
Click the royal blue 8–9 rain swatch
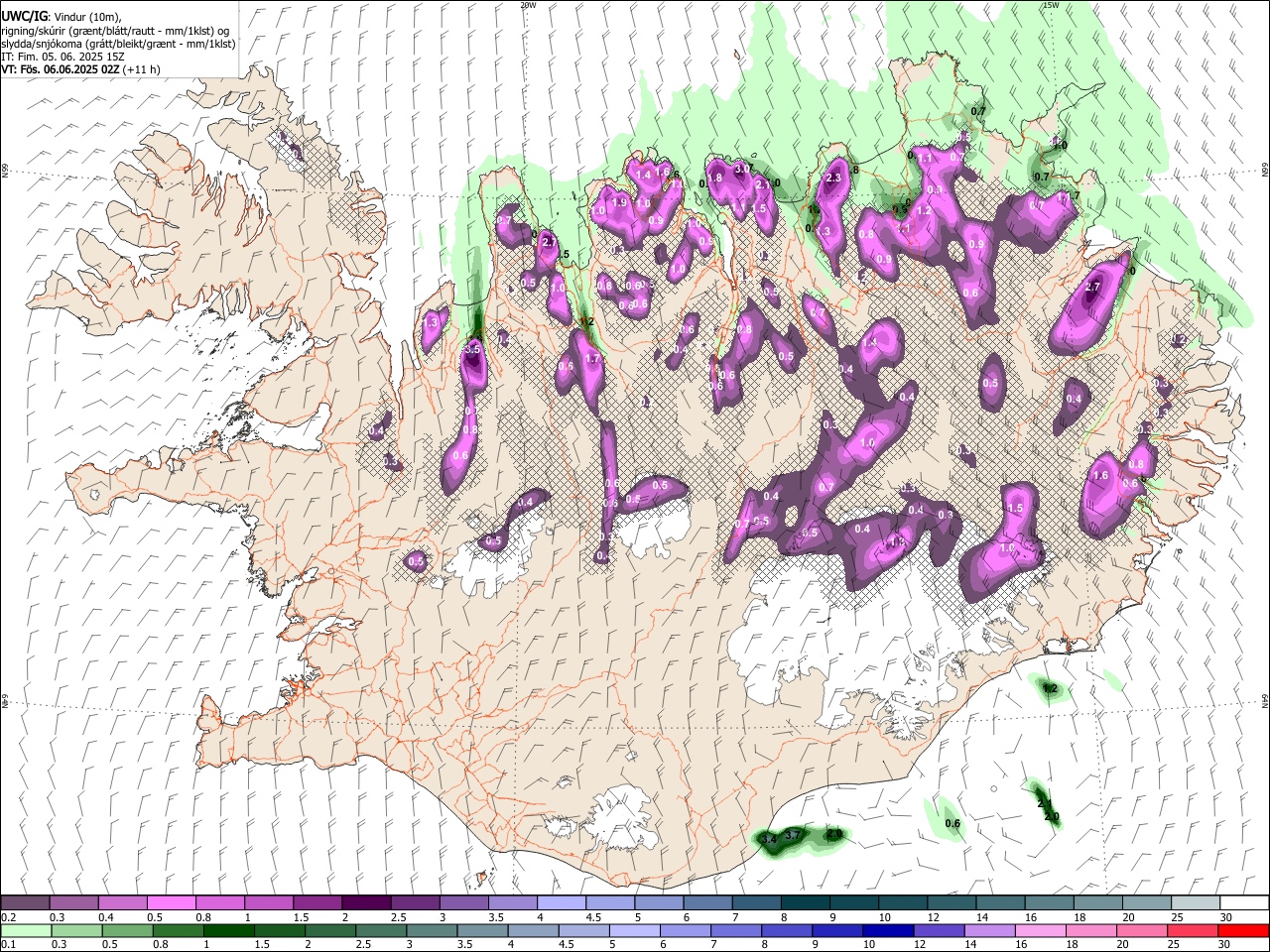835,930
